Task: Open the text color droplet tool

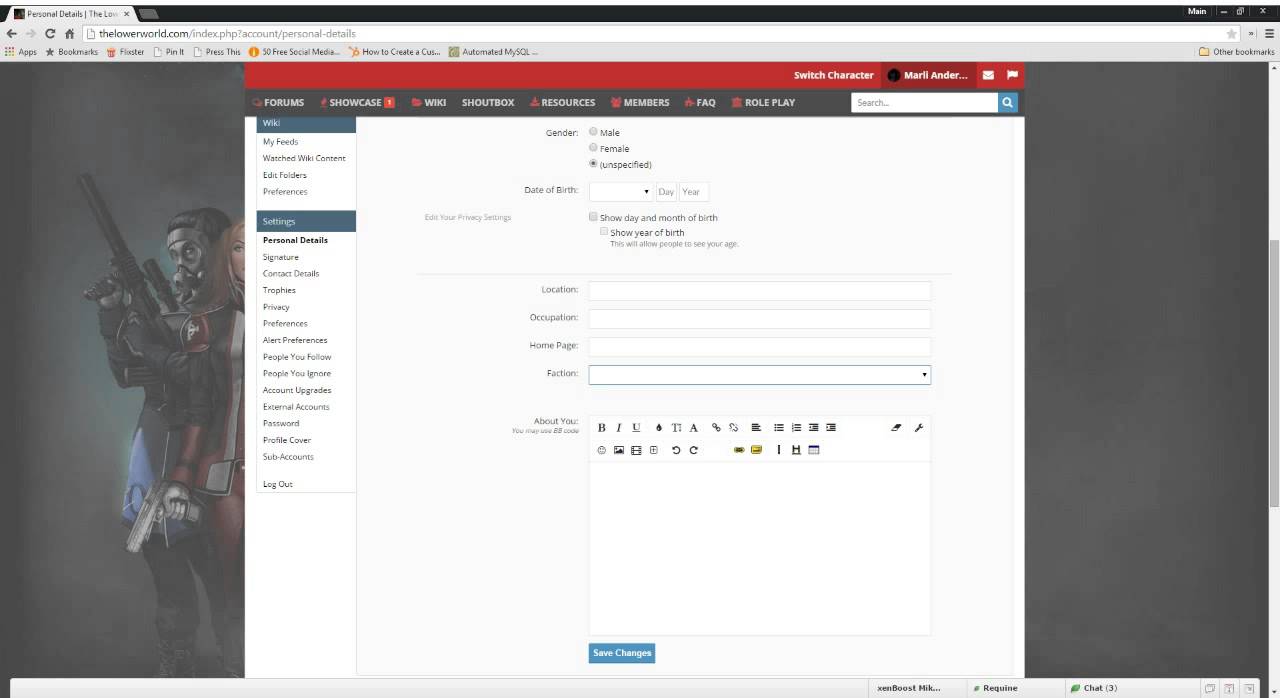Action: tap(659, 427)
